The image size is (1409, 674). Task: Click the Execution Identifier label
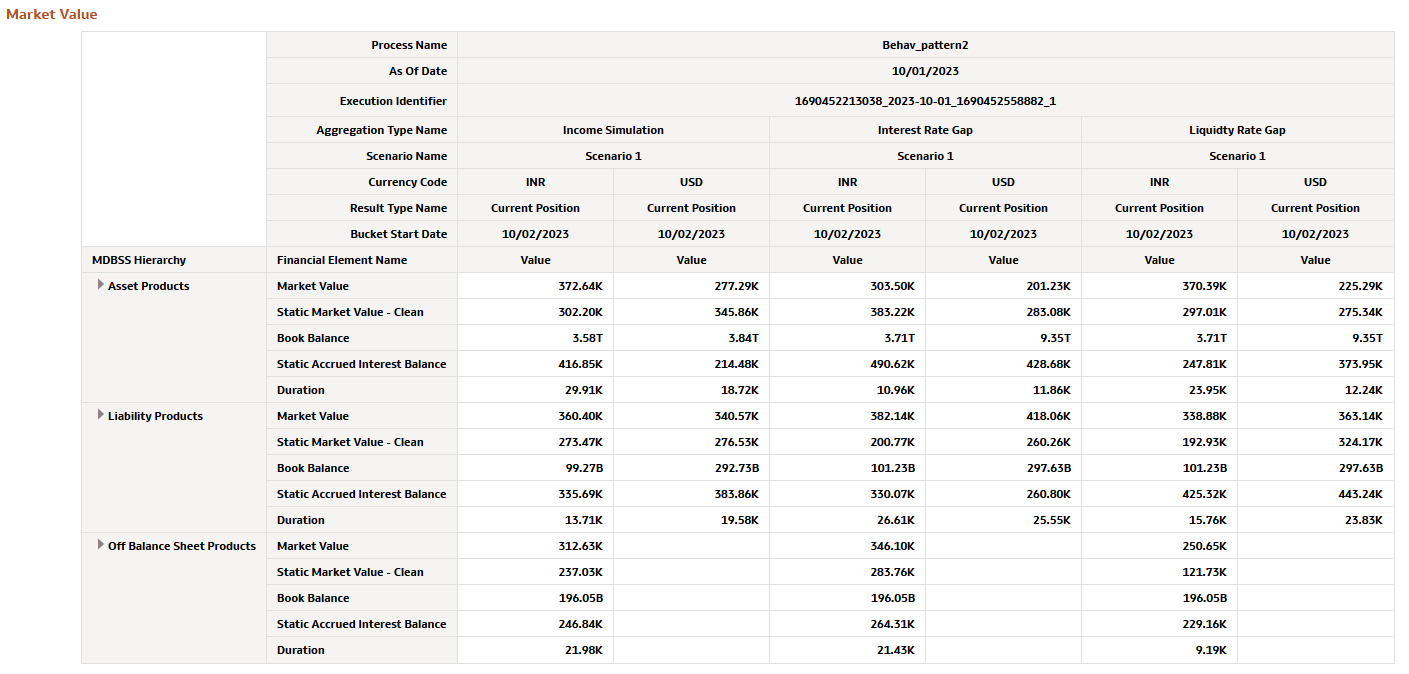393,101
